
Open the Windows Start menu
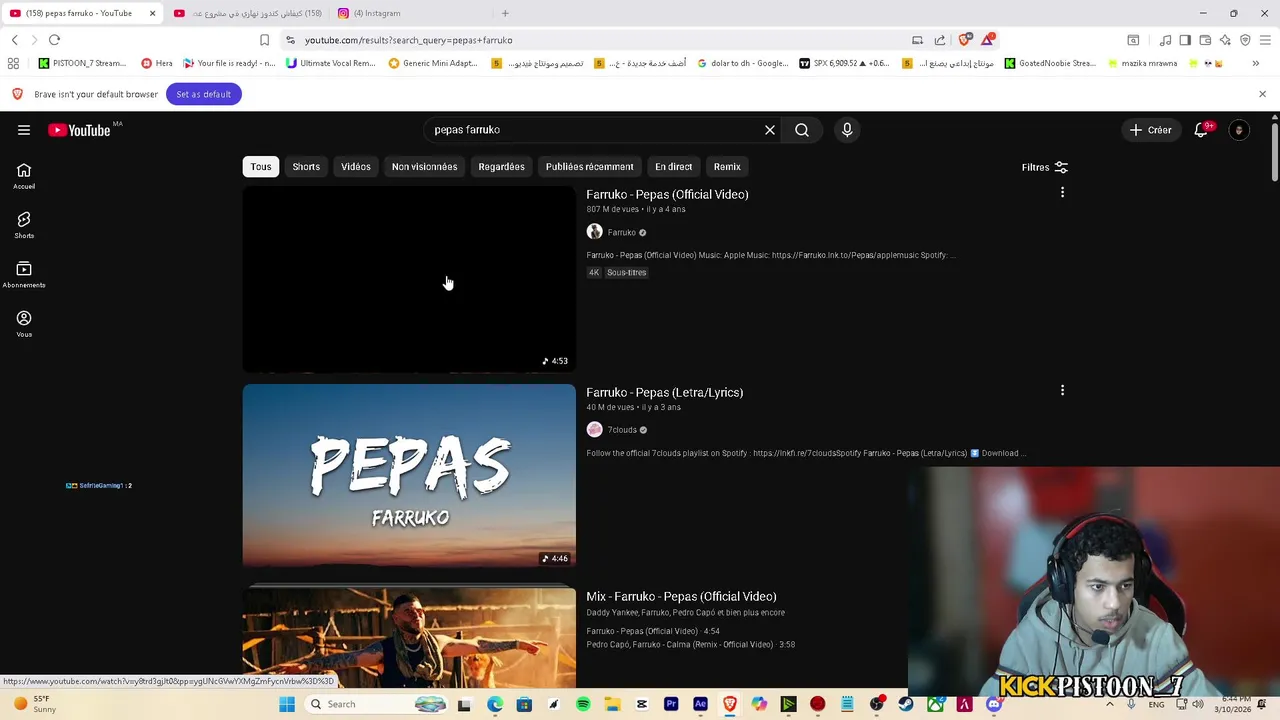tap(287, 704)
